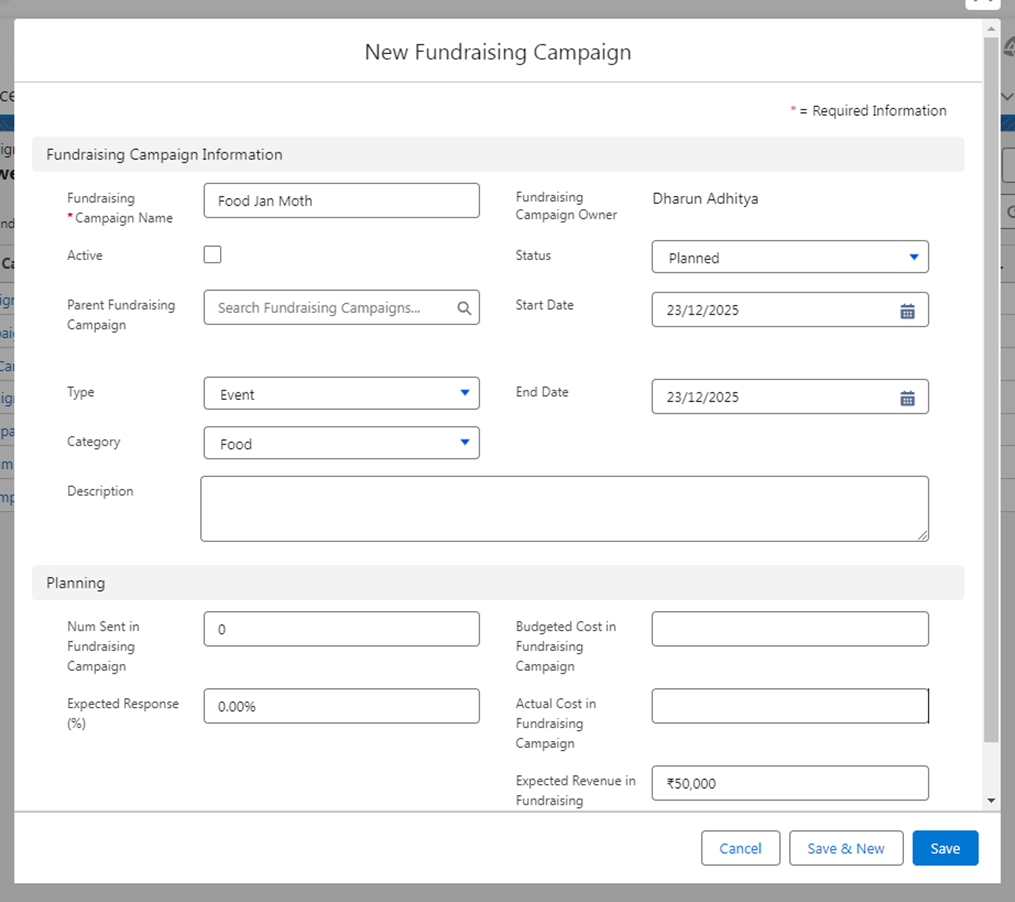The height and width of the screenshot is (902, 1015).
Task: Click Actual Cost in Fundraising Campaign field
Action: coord(790,706)
